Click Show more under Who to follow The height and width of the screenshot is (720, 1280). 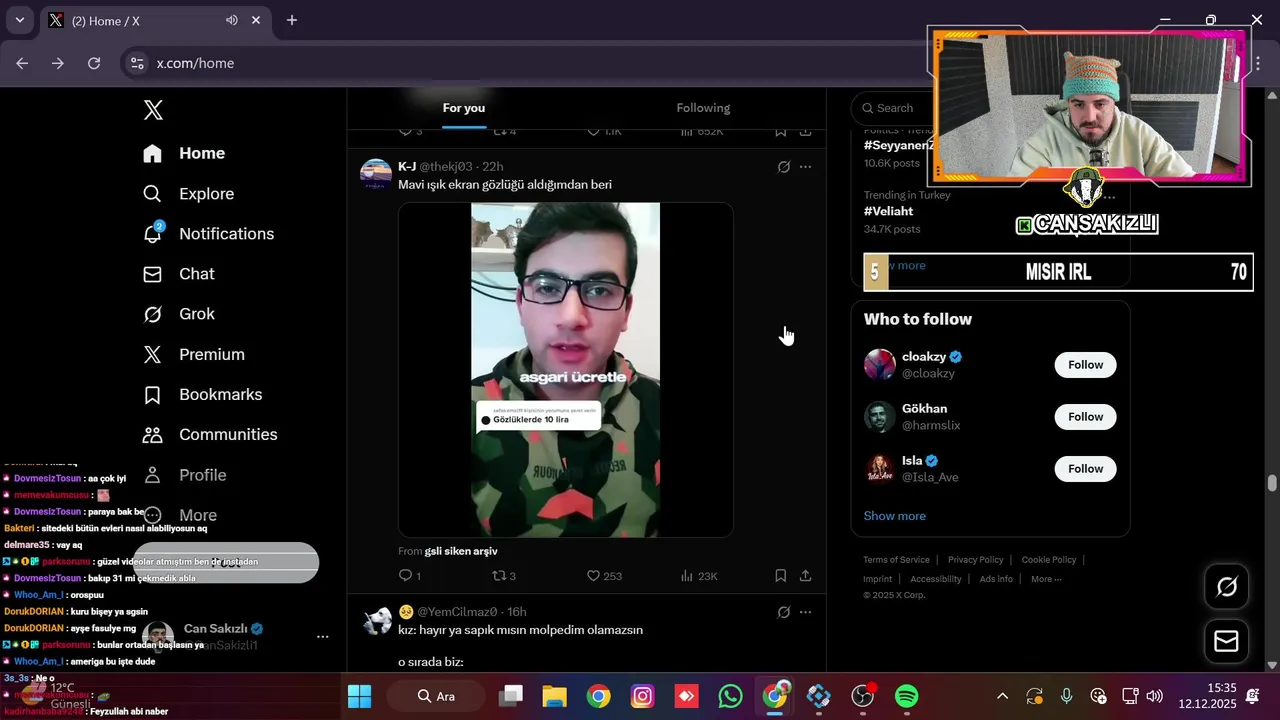coord(894,516)
